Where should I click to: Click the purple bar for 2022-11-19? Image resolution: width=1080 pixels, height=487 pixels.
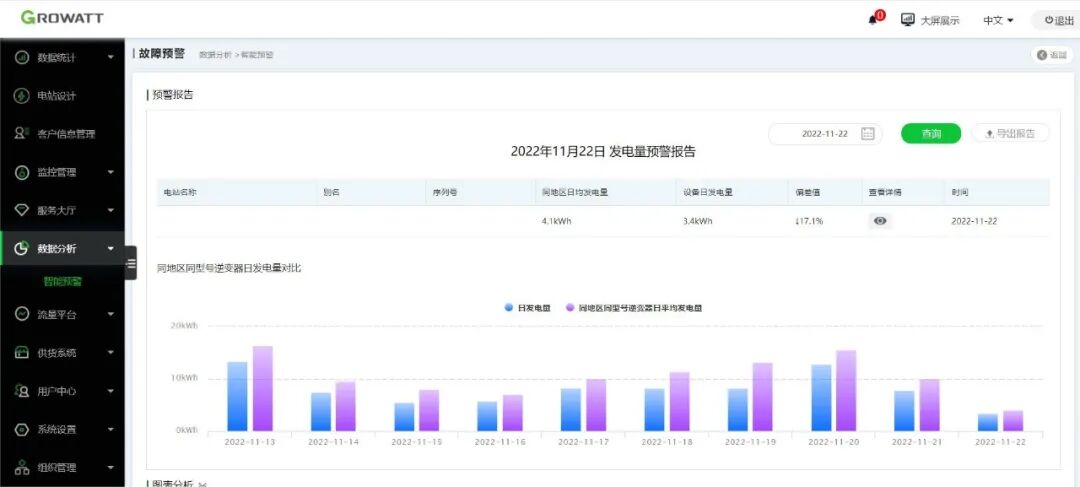pyautogui.click(x=762, y=397)
